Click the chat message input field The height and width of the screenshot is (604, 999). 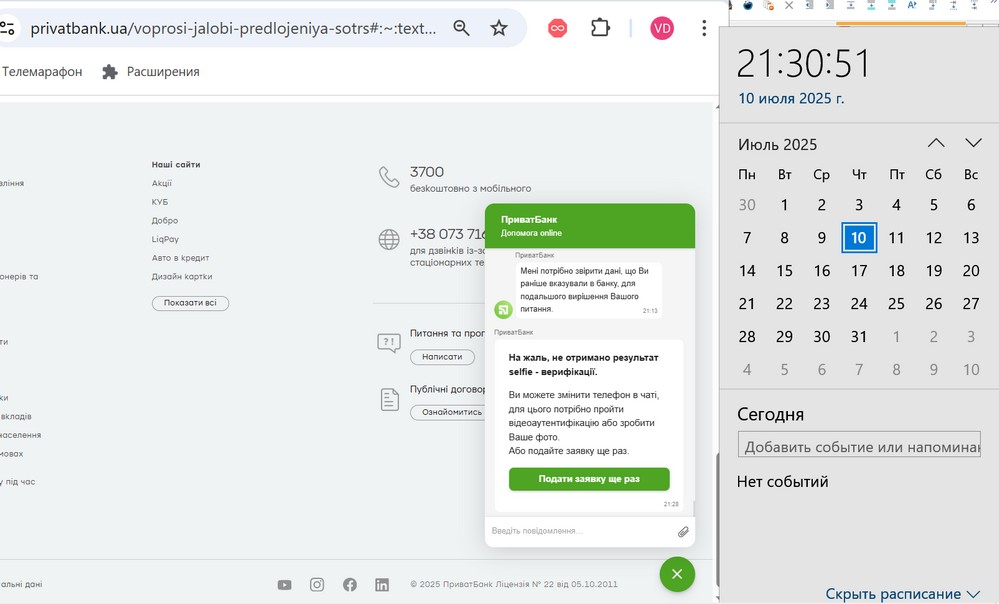[x=580, y=531]
